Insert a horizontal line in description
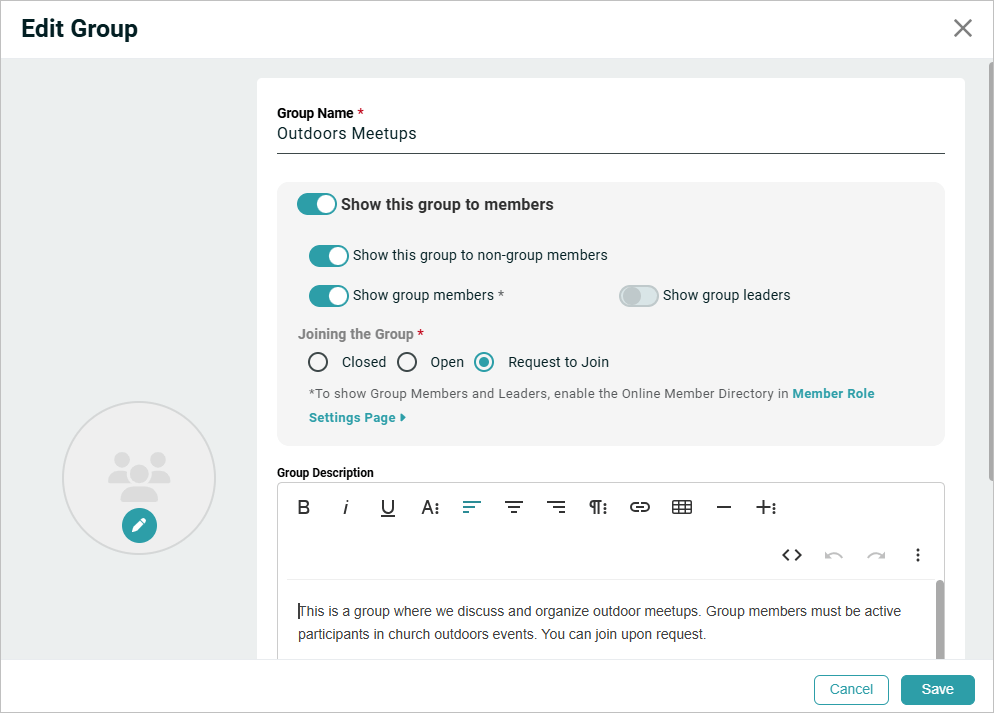 724,507
